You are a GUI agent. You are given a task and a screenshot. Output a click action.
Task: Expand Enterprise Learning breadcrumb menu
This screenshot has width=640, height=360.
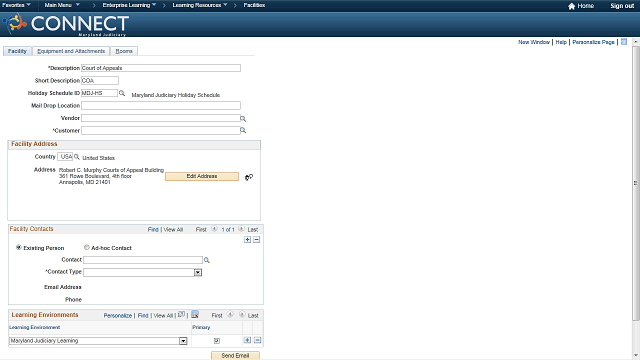129,5
